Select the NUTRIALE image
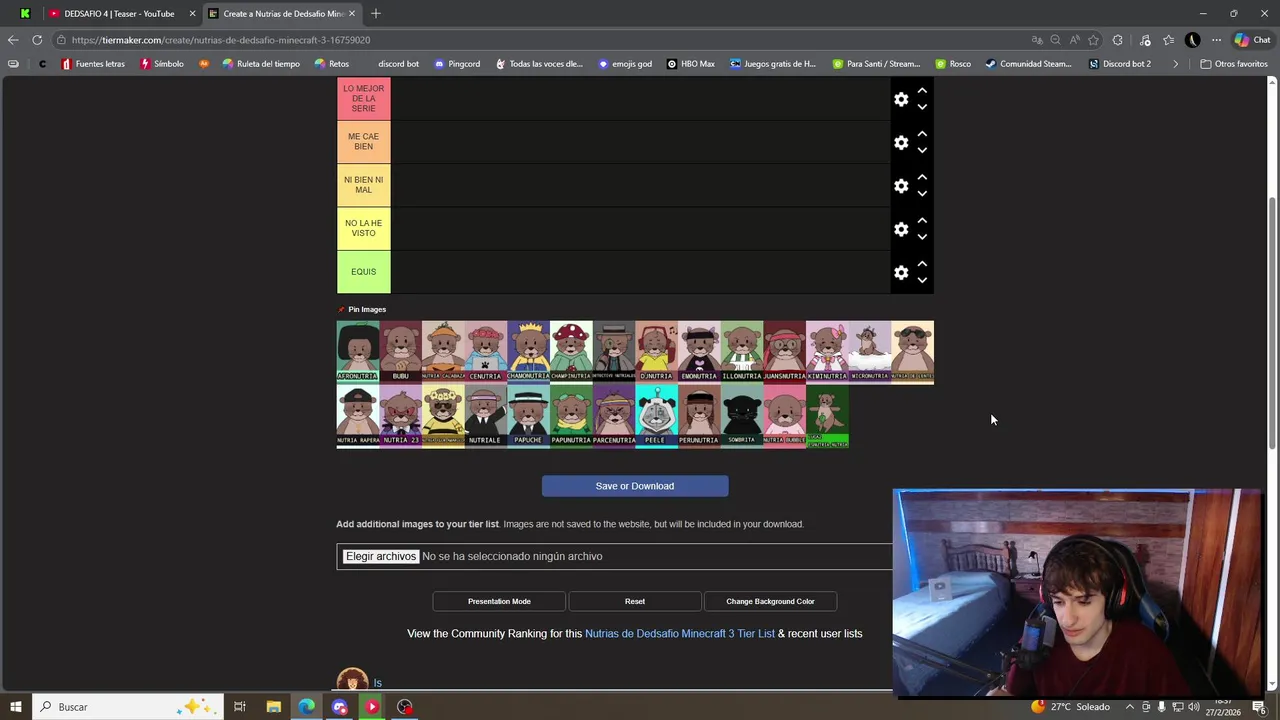 click(486, 416)
